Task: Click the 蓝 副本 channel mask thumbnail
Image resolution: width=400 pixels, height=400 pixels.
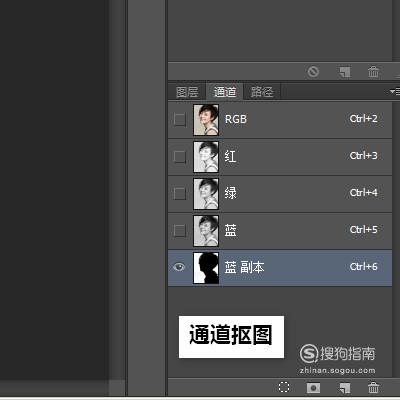Action: 206,268
